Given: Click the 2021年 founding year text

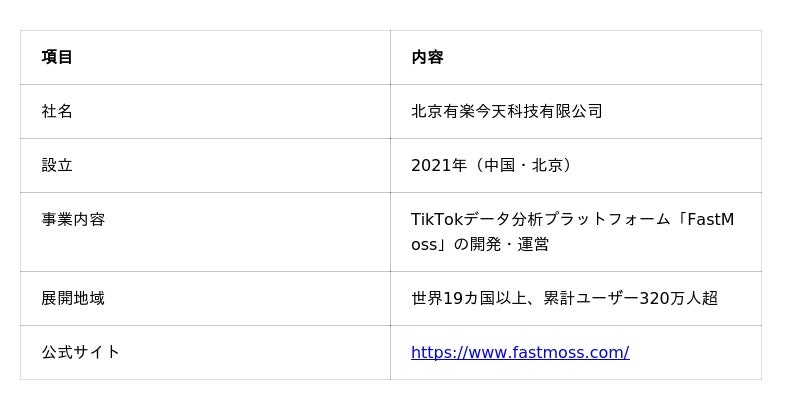Looking at the screenshot, I should 439,165.
